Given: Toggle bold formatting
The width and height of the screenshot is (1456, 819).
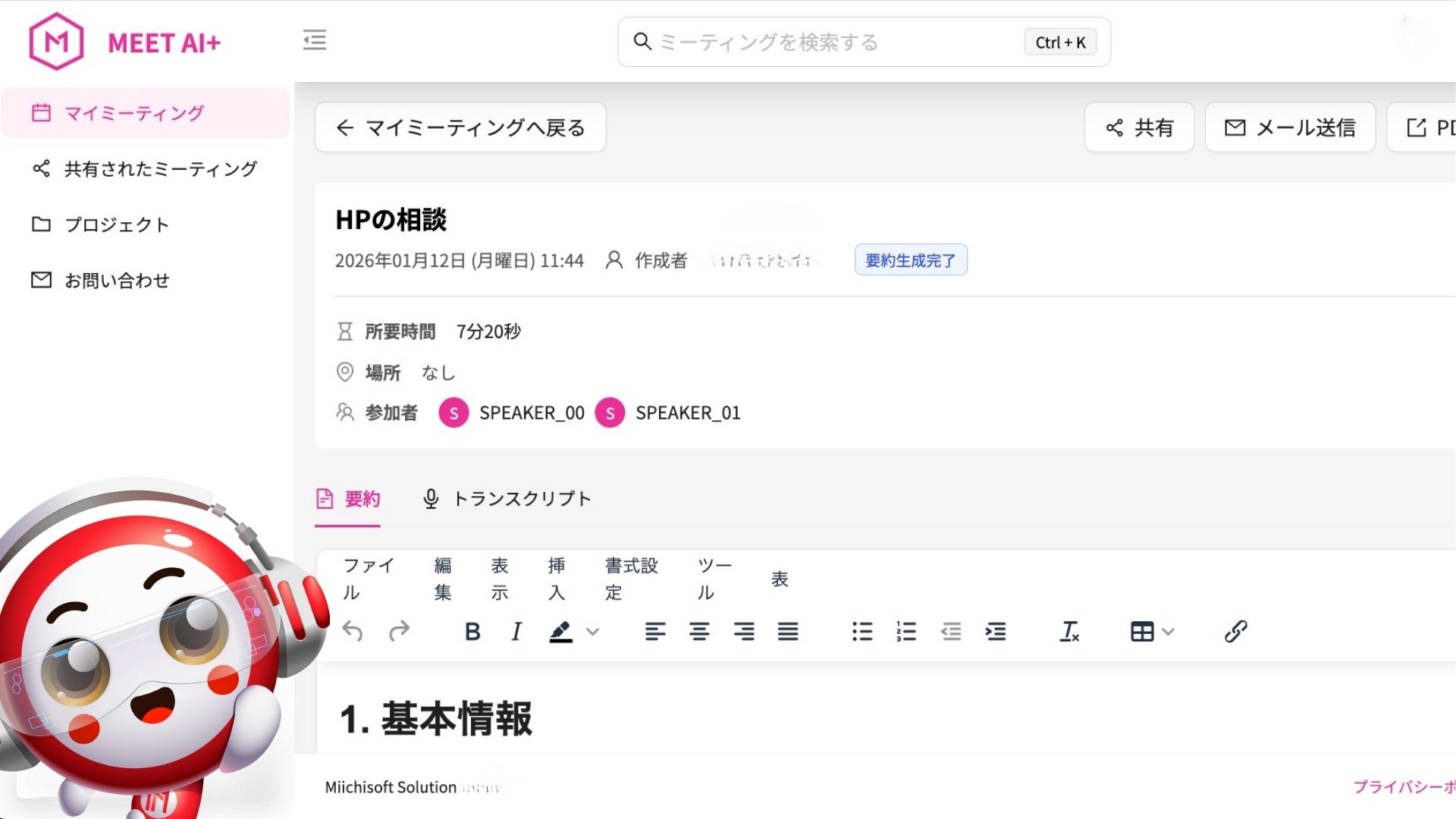Looking at the screenshot, I should 472,631.
